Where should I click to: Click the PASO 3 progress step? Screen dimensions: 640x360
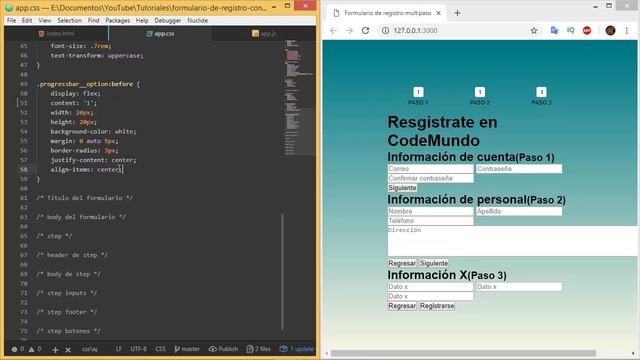pos(542,96)
